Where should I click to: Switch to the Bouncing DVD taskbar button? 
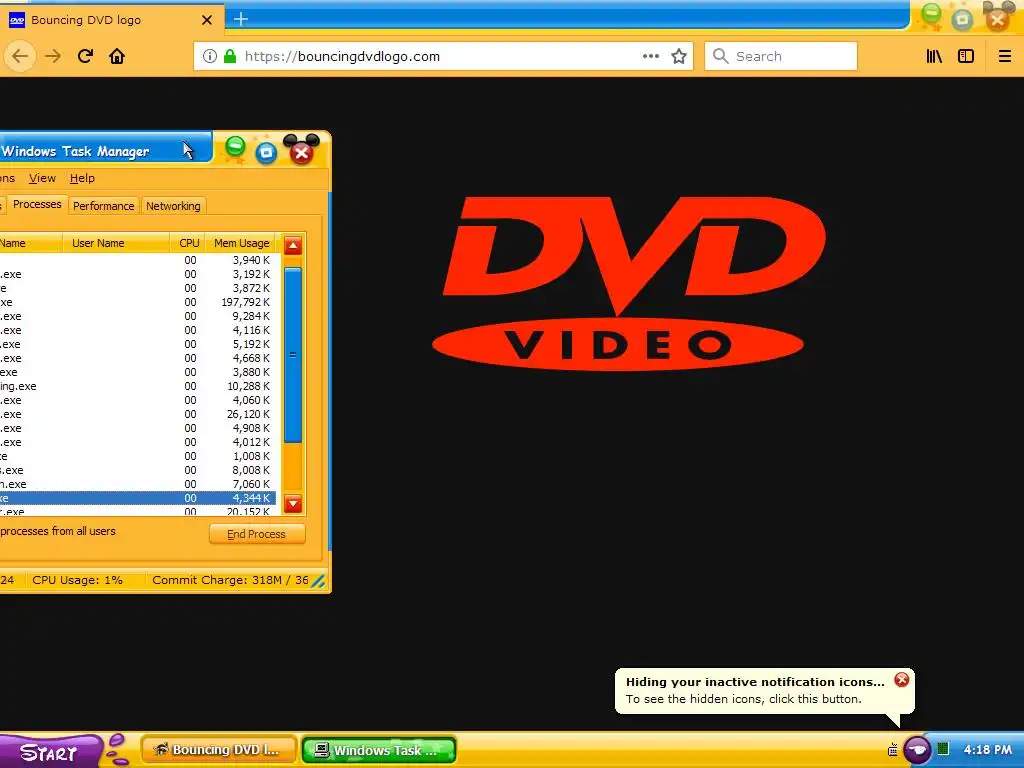[219, 750]
